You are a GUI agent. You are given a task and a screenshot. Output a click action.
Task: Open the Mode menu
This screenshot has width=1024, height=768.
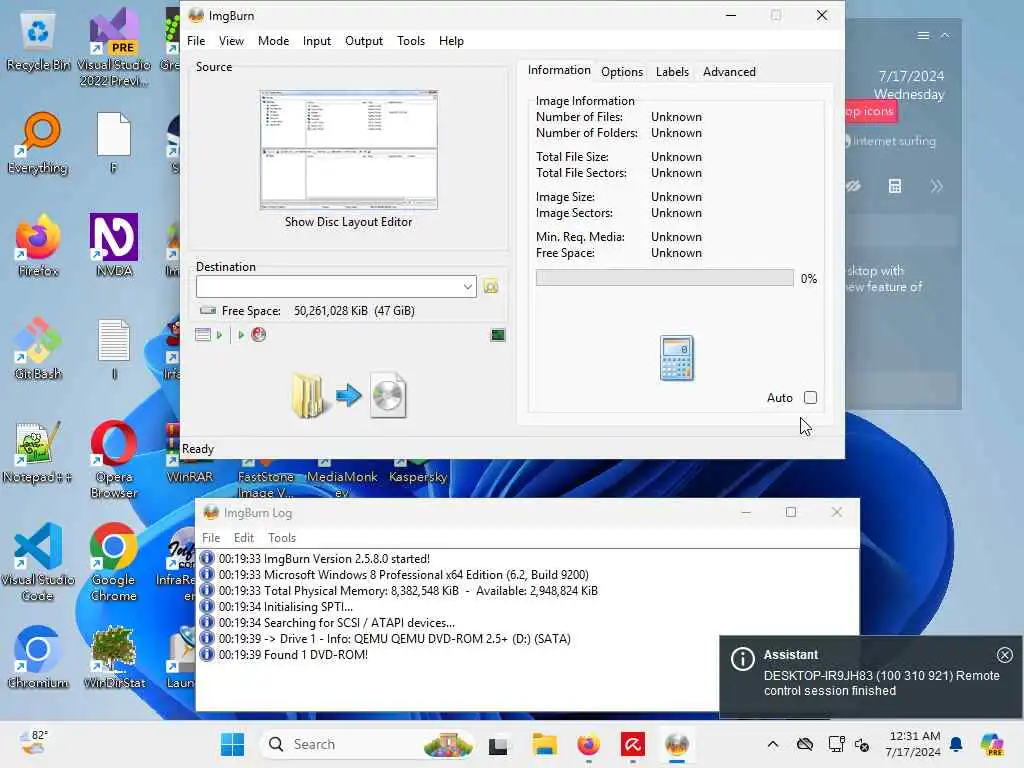273,40
